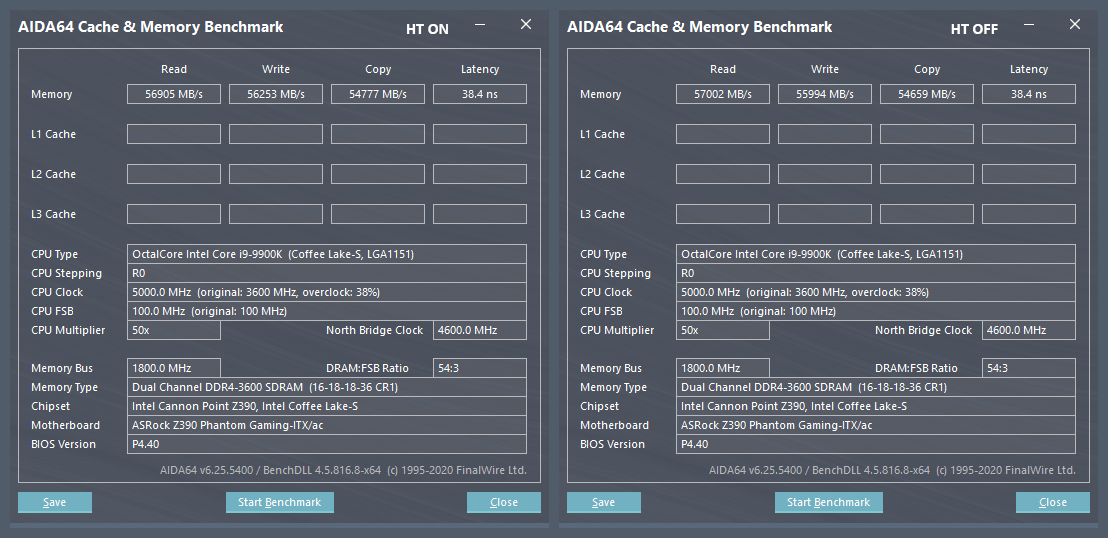
Task: Click Close button in HT OFF window
Action: click(1052, 502)
